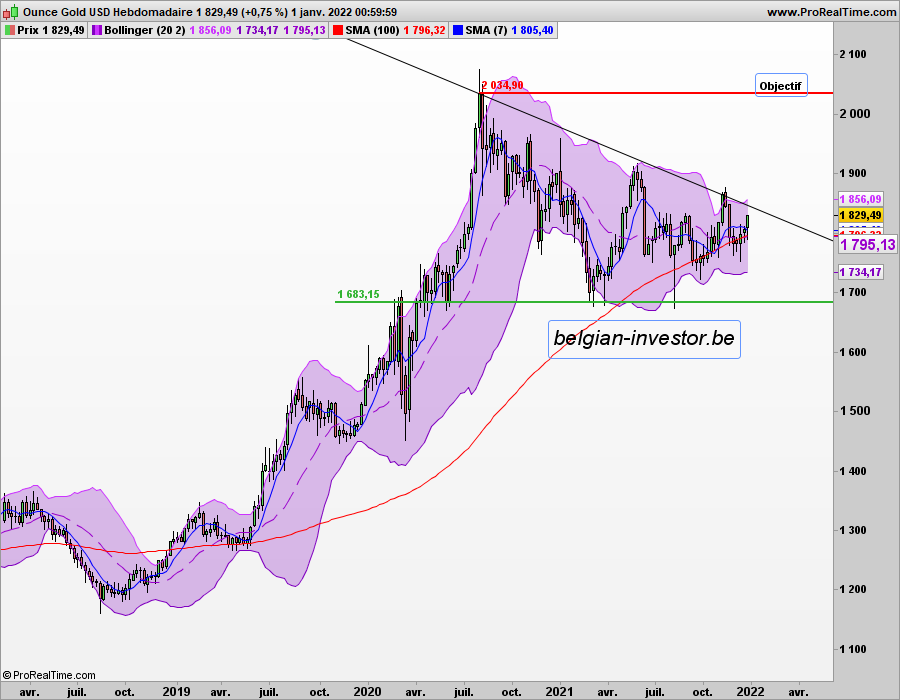
Task: Select the red 2 034,90 resistance label
Action: tap(502, 86)
